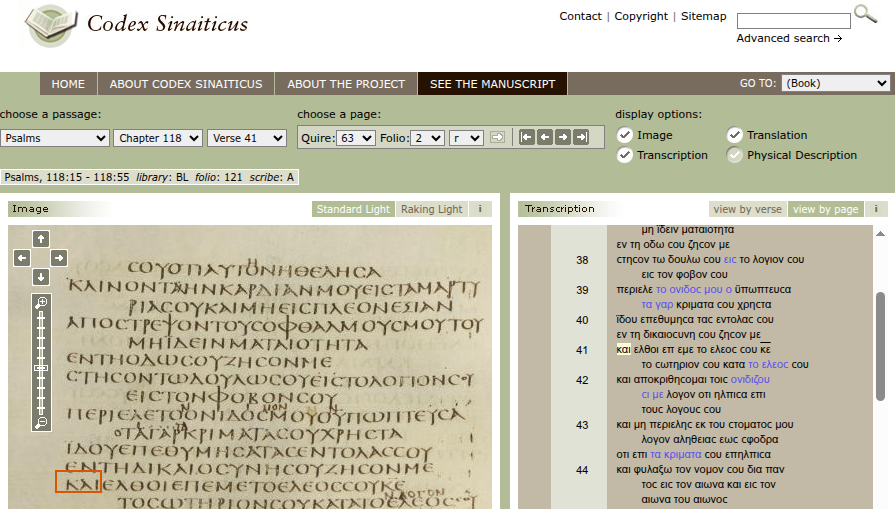Image resolution: width=895 pixels, height=509 pixels.
Task: Toggle Physical Description display option
Action: 735,155
